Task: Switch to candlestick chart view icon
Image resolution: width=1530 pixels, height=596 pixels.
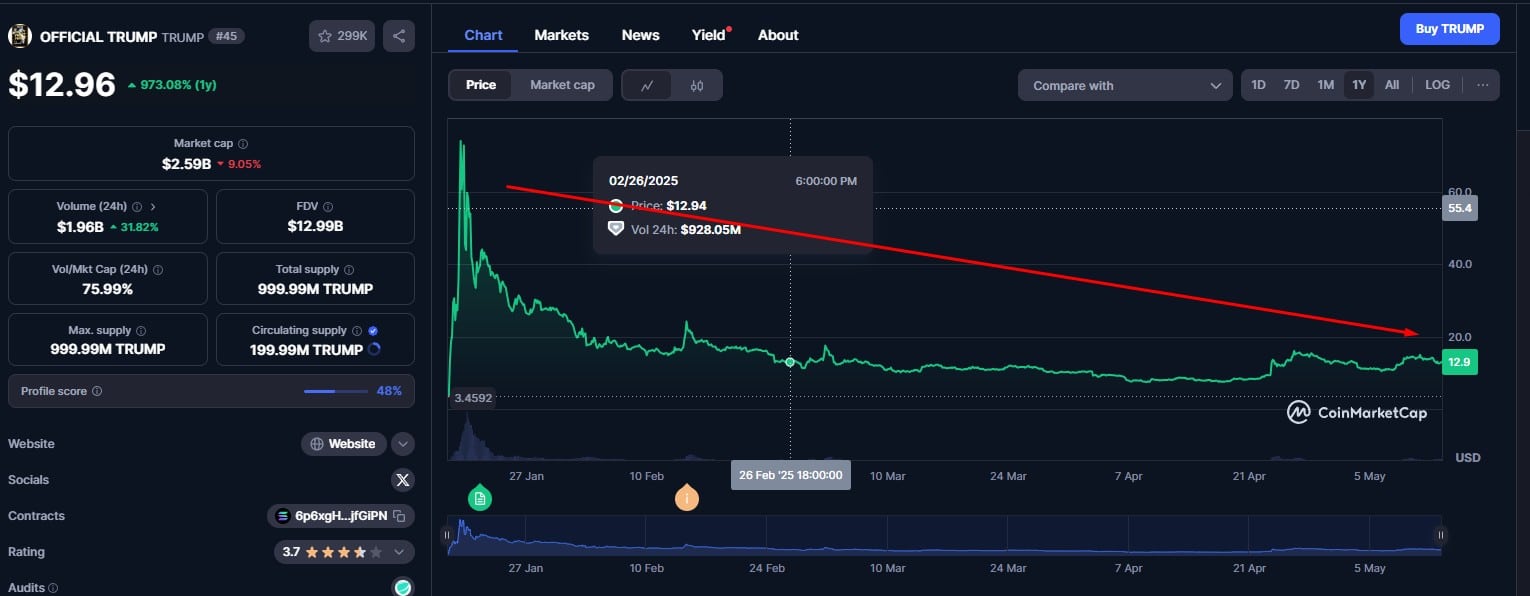Action: pyautogui.click(x=697, y=85)
